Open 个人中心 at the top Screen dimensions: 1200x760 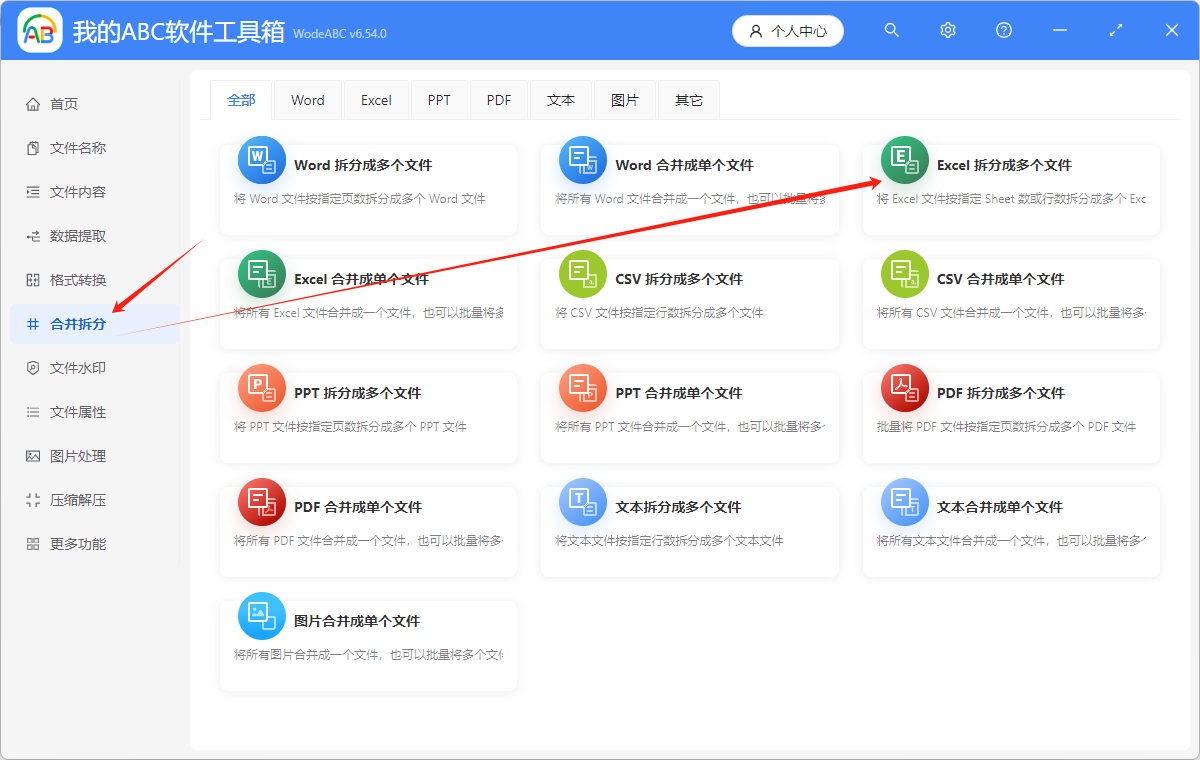point(788,30)
